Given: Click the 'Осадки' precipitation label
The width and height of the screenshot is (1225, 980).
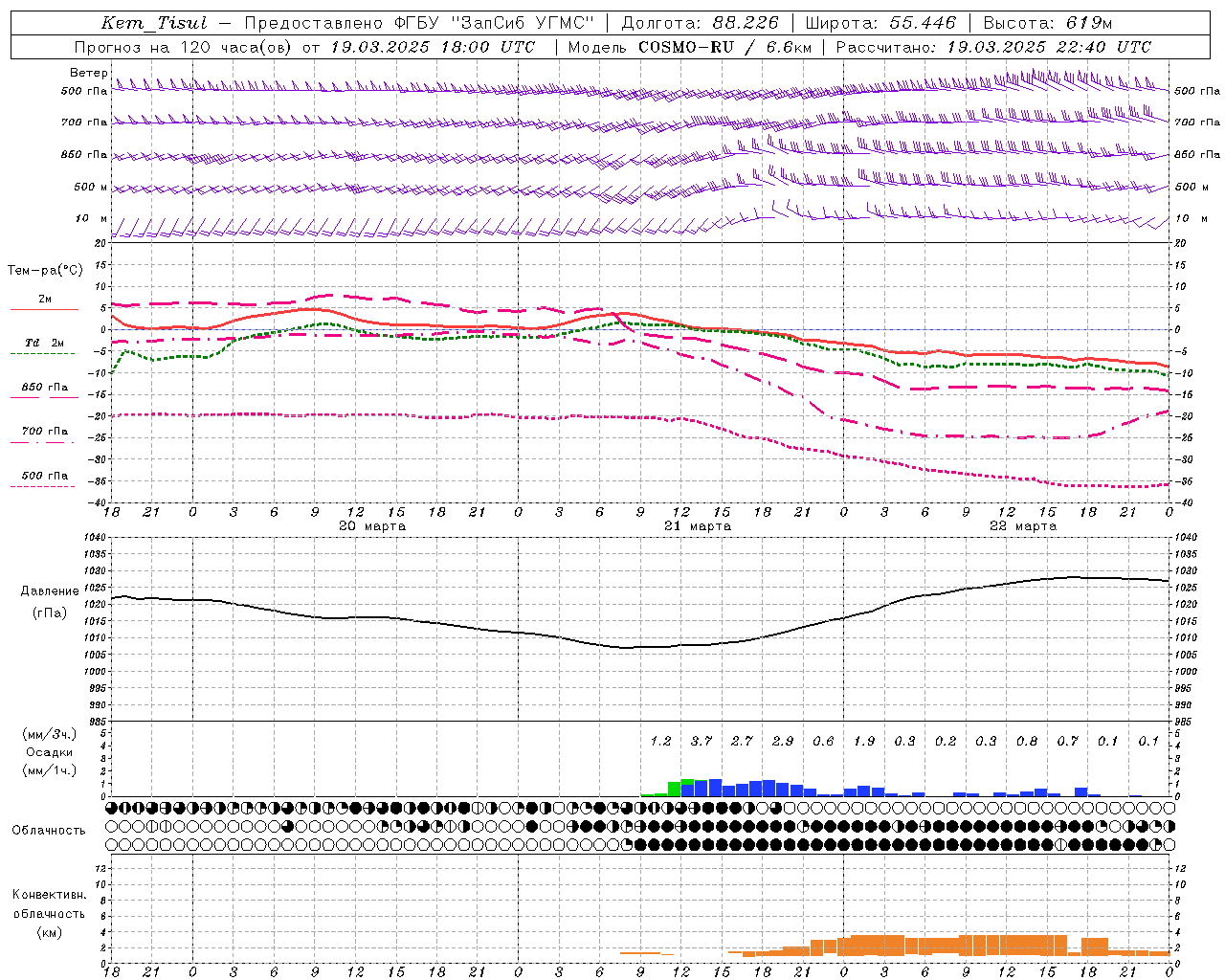Looking at the screenshot, I should point(49,752).
